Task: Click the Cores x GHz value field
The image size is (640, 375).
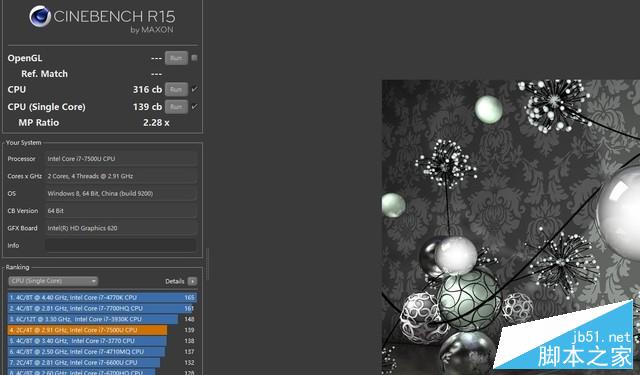Action: tap(121, 176)
